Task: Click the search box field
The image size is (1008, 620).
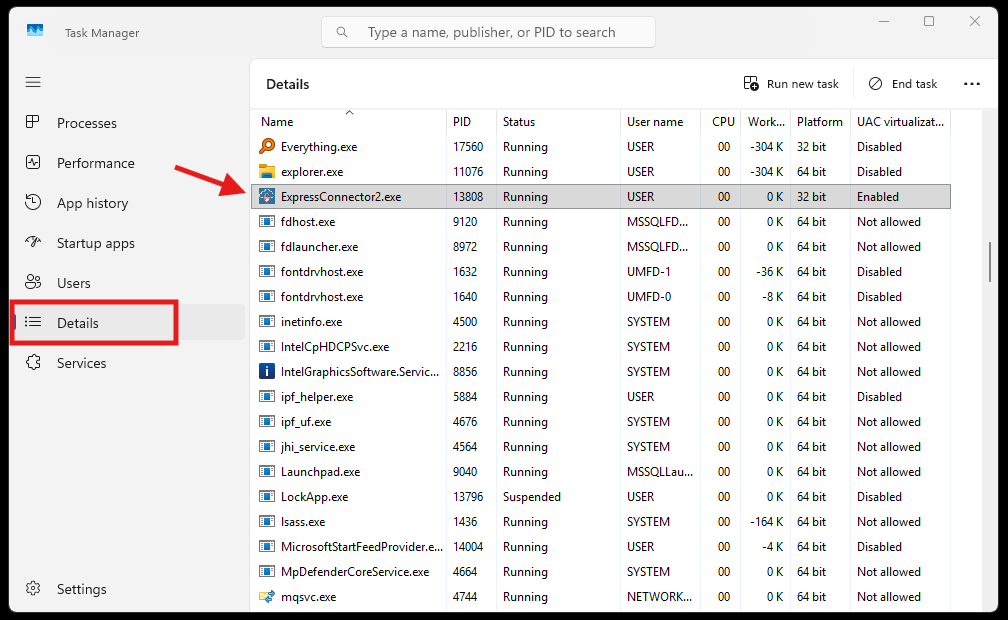Action: (x=490, y=32)
